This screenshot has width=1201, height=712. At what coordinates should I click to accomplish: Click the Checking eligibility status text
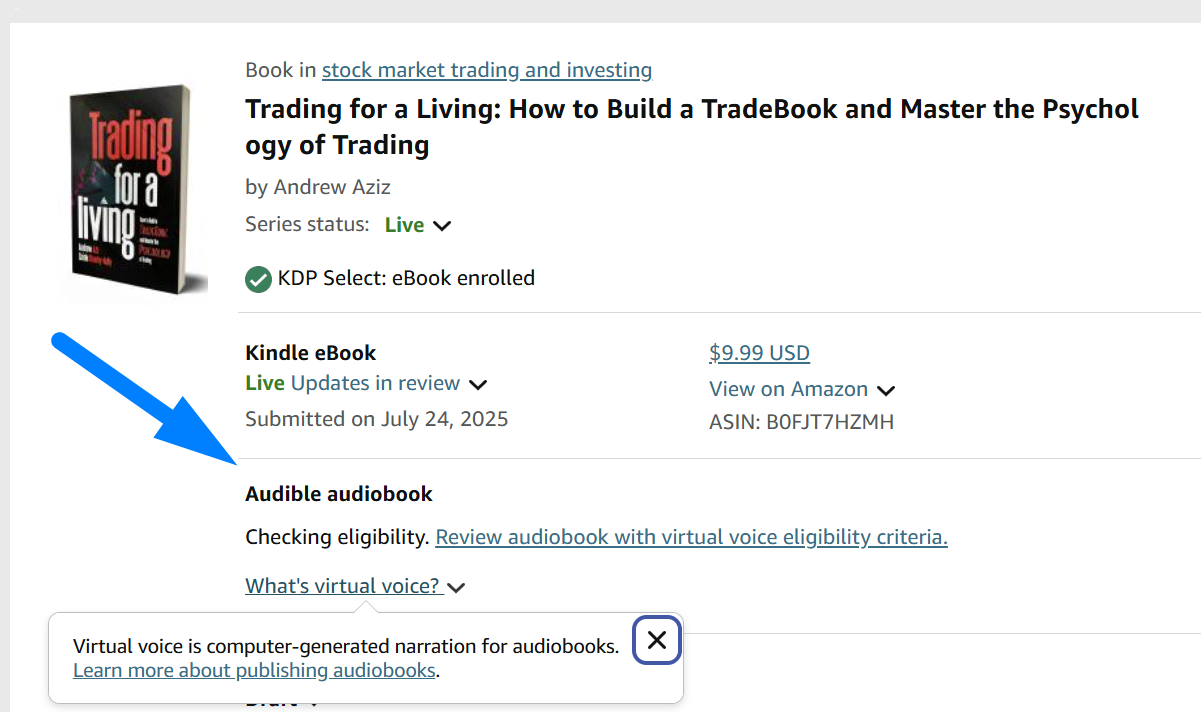(337, 537)
